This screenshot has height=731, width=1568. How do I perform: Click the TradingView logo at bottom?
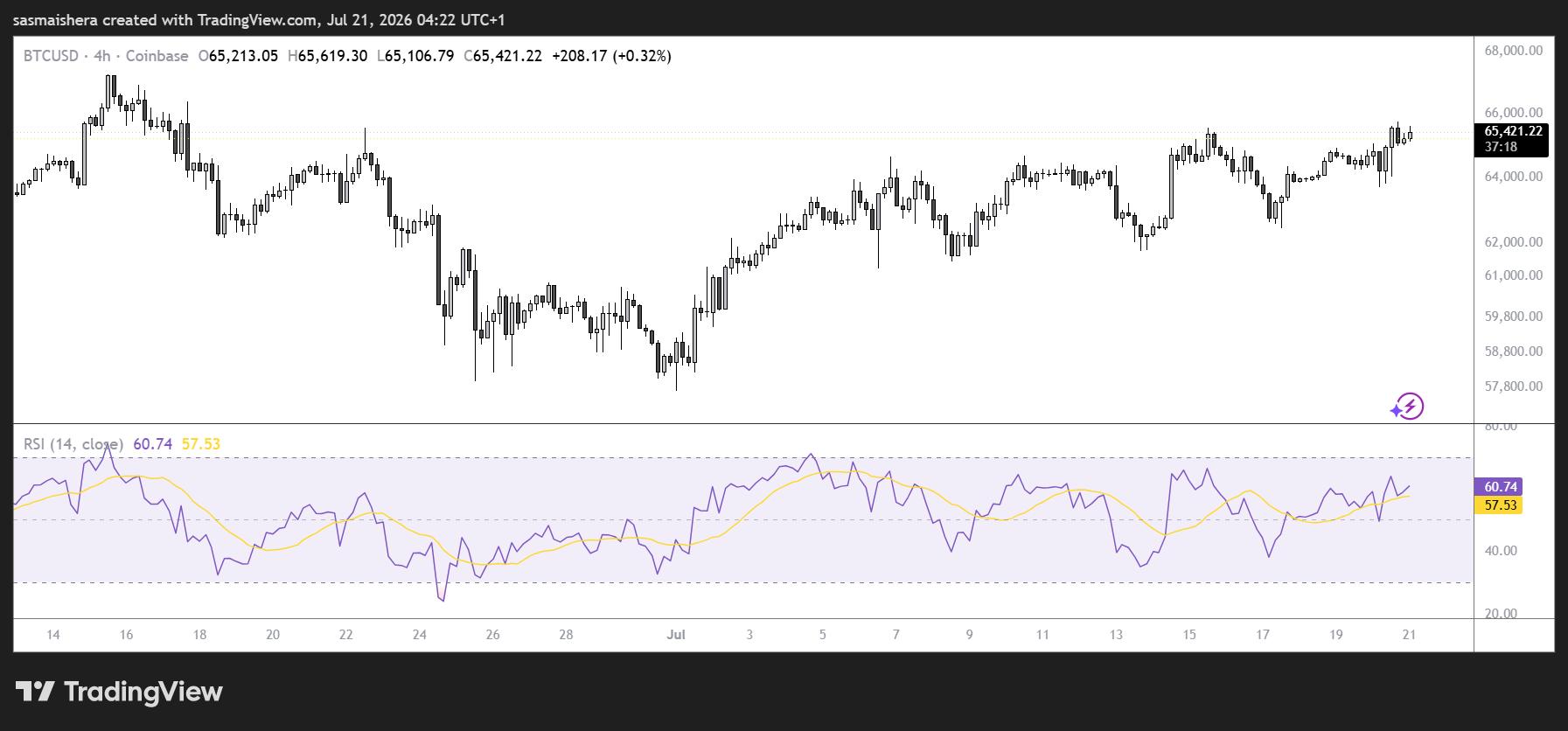[x=119, y=692]
